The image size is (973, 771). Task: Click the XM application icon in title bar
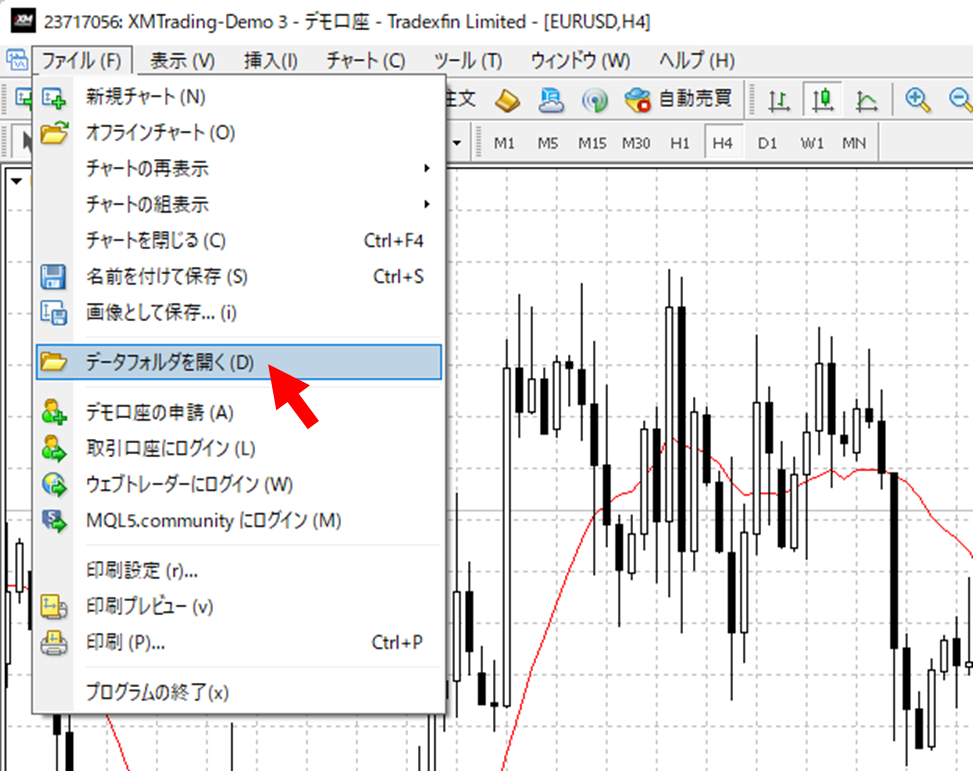(x=23, y=21)
